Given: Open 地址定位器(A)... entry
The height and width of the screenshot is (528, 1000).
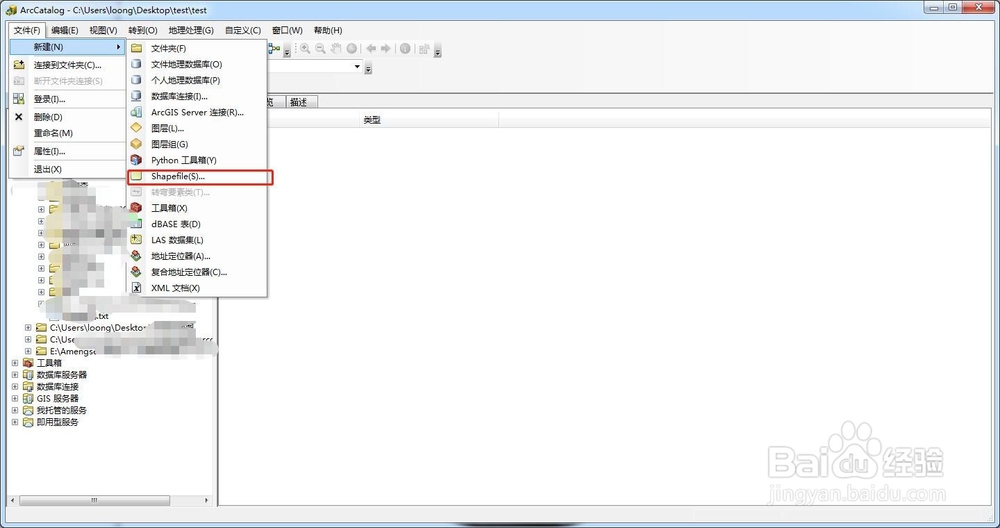Looking at the screenshot, I should click(x=198, y=256).
